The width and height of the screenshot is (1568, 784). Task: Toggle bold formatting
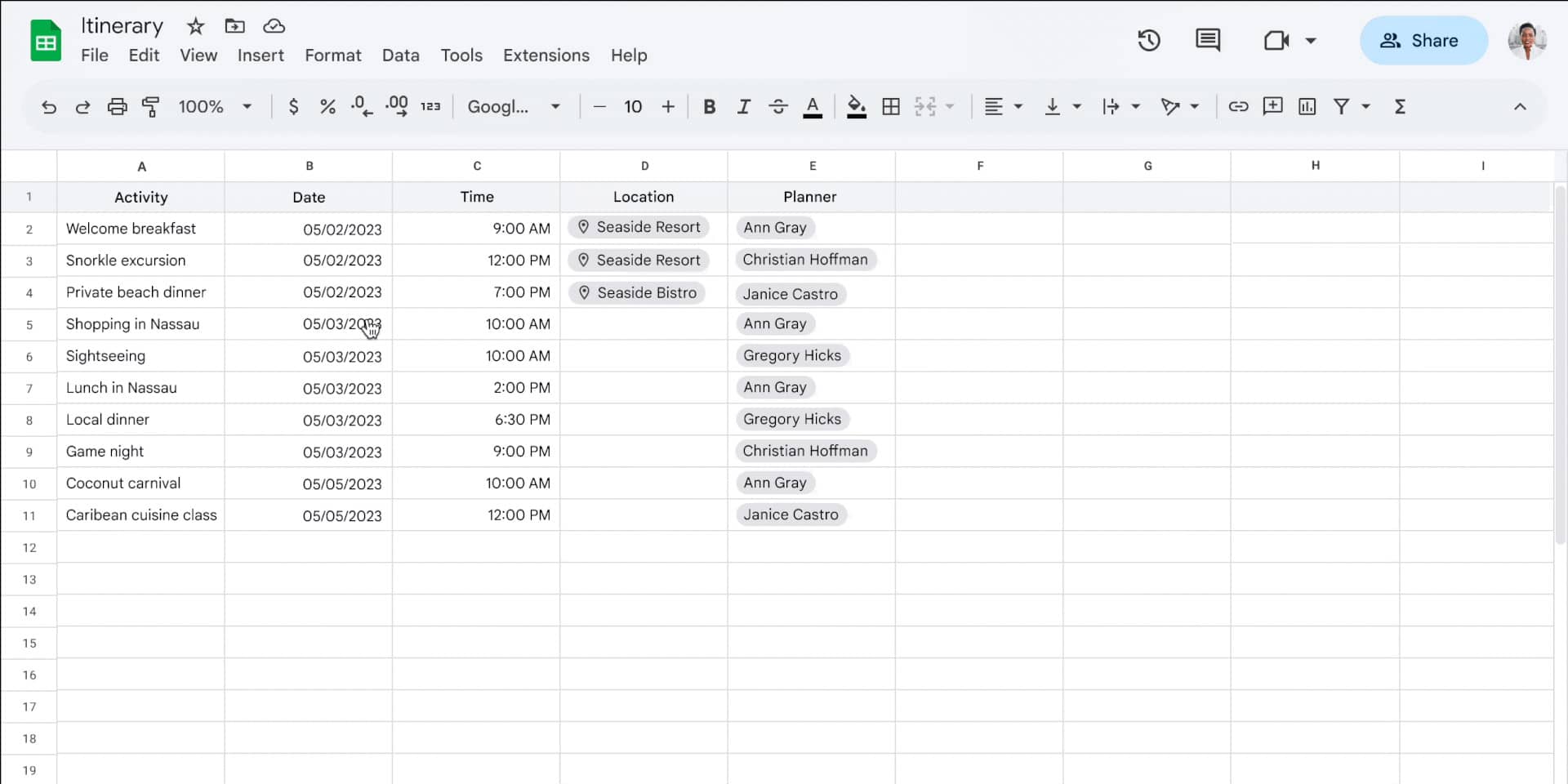[709, 106]
